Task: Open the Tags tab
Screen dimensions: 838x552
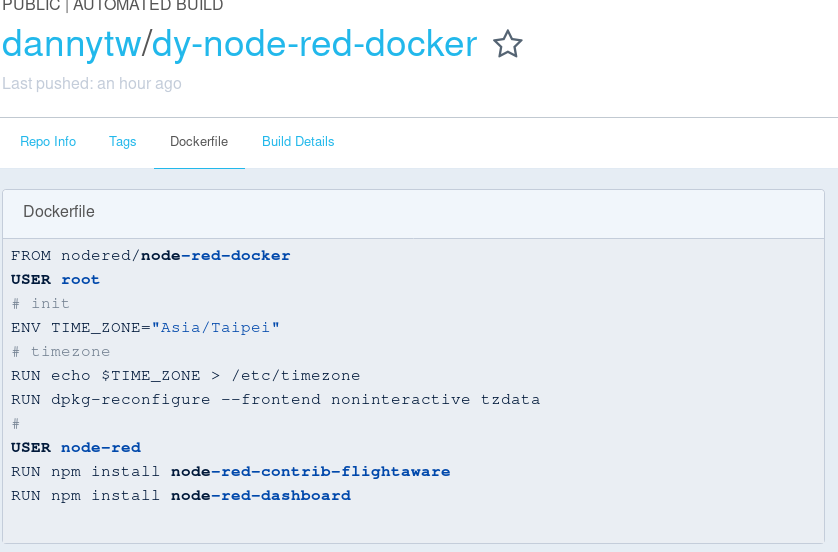Action: pyautogui.click(x=123, y=142)
